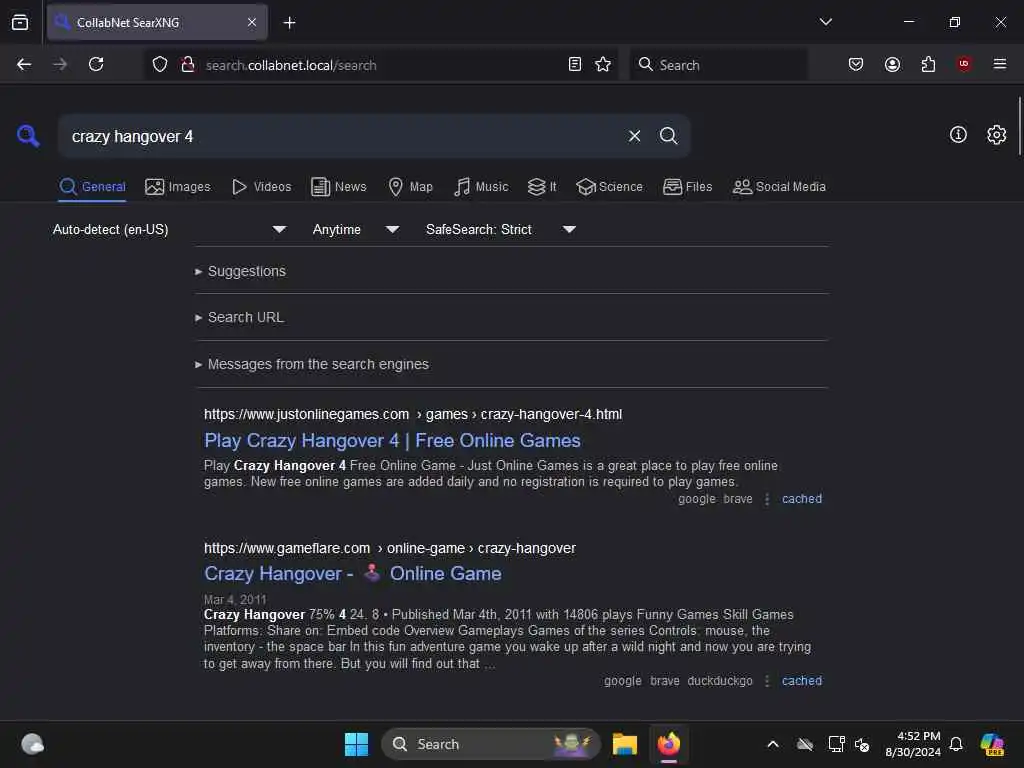Screen dimensions: 1024x768
Task: Open Firefox account icon
Action: (x=892, y=64)
